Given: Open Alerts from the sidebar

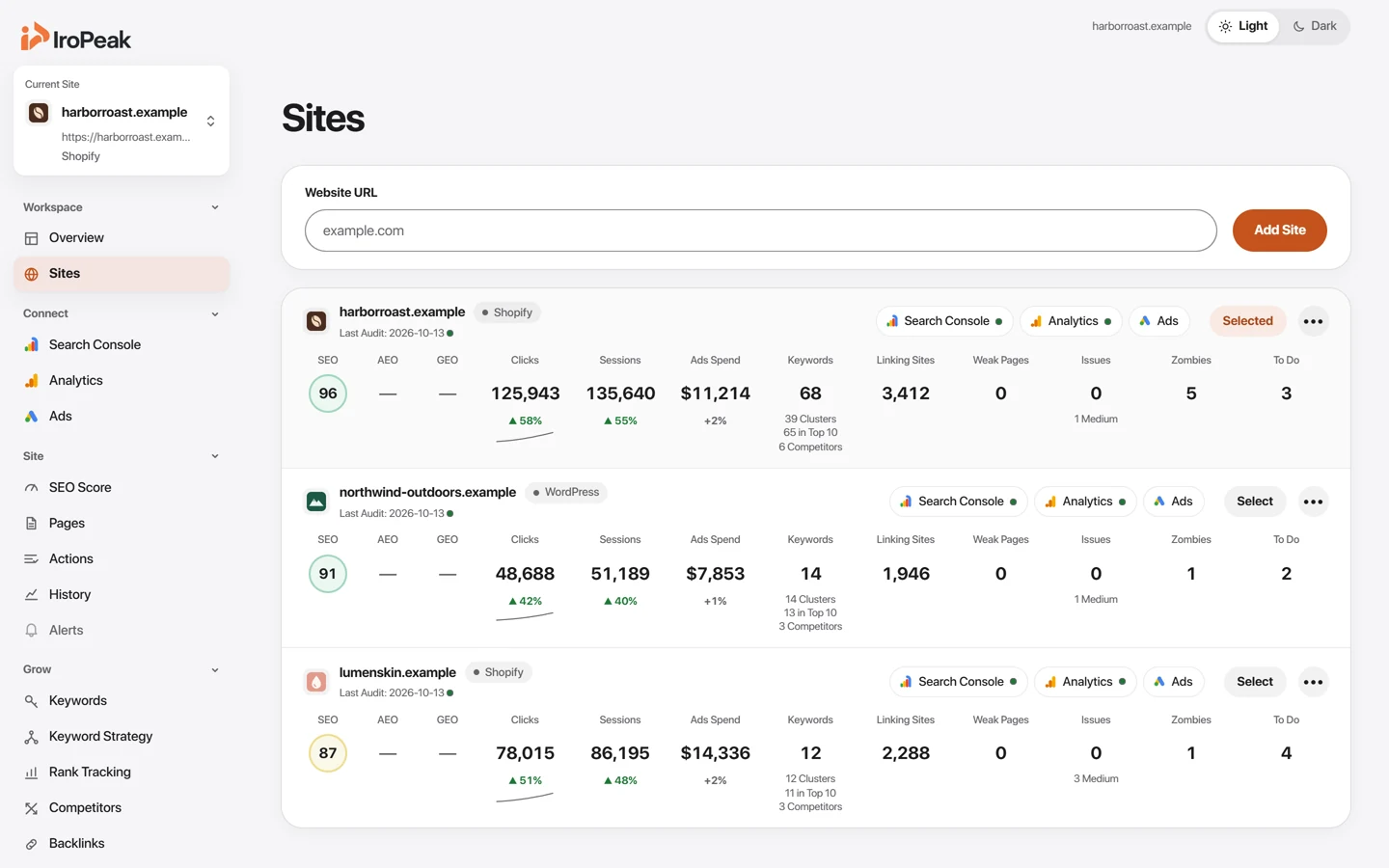Looking at the screenshot, I should (122, 630).
